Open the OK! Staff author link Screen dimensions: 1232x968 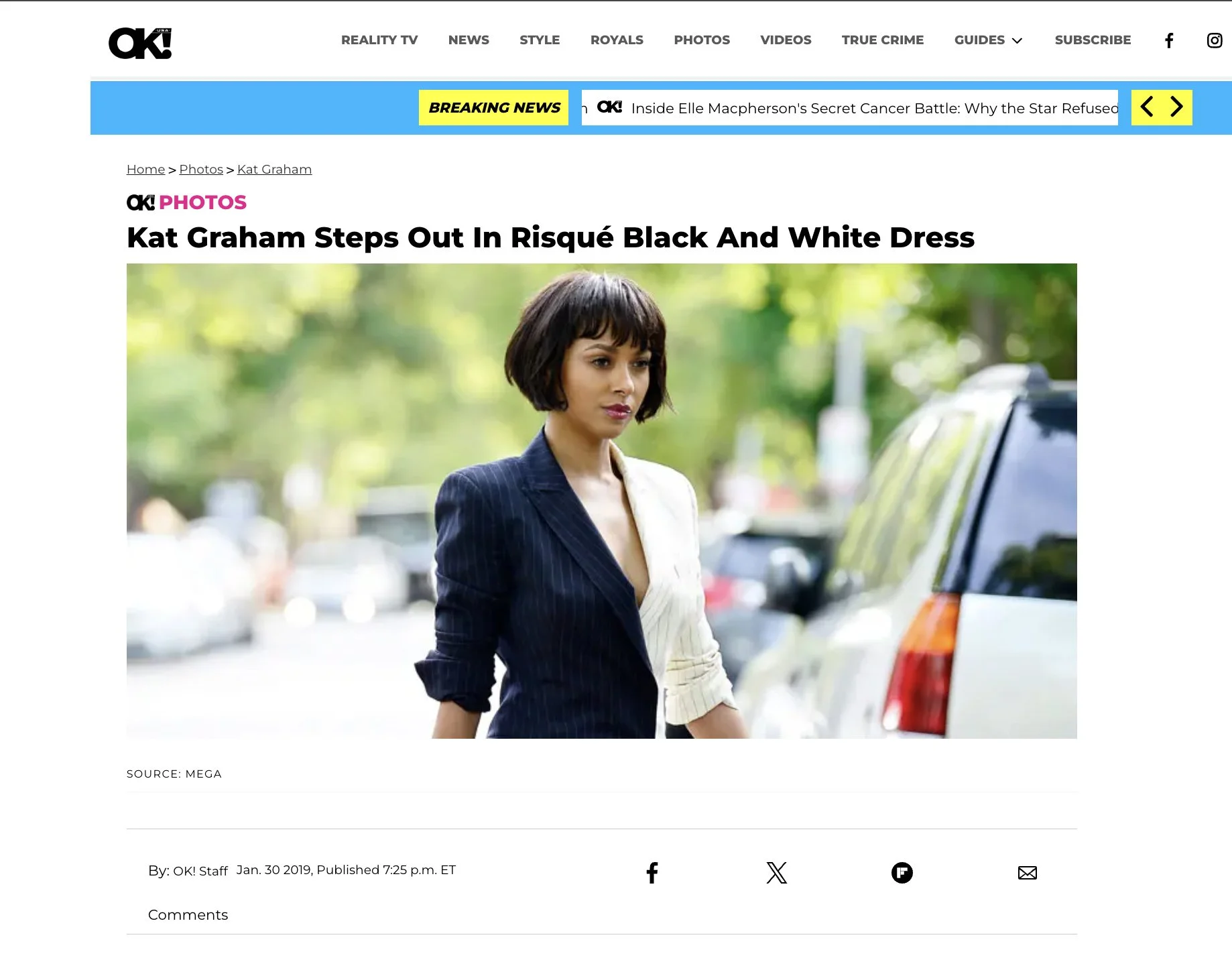(x=200, y=871)
